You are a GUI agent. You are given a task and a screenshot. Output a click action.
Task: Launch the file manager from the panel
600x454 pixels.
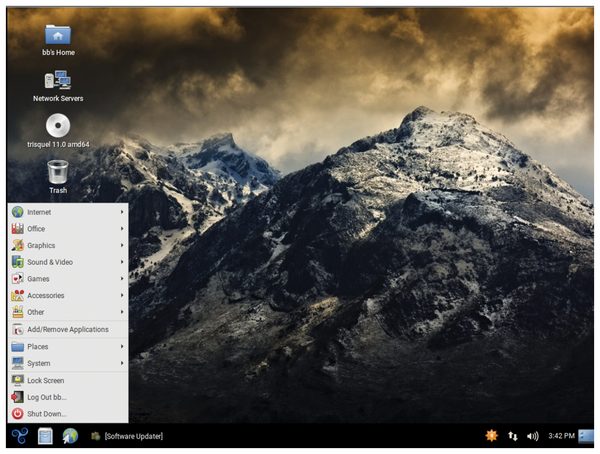[45, 436]
